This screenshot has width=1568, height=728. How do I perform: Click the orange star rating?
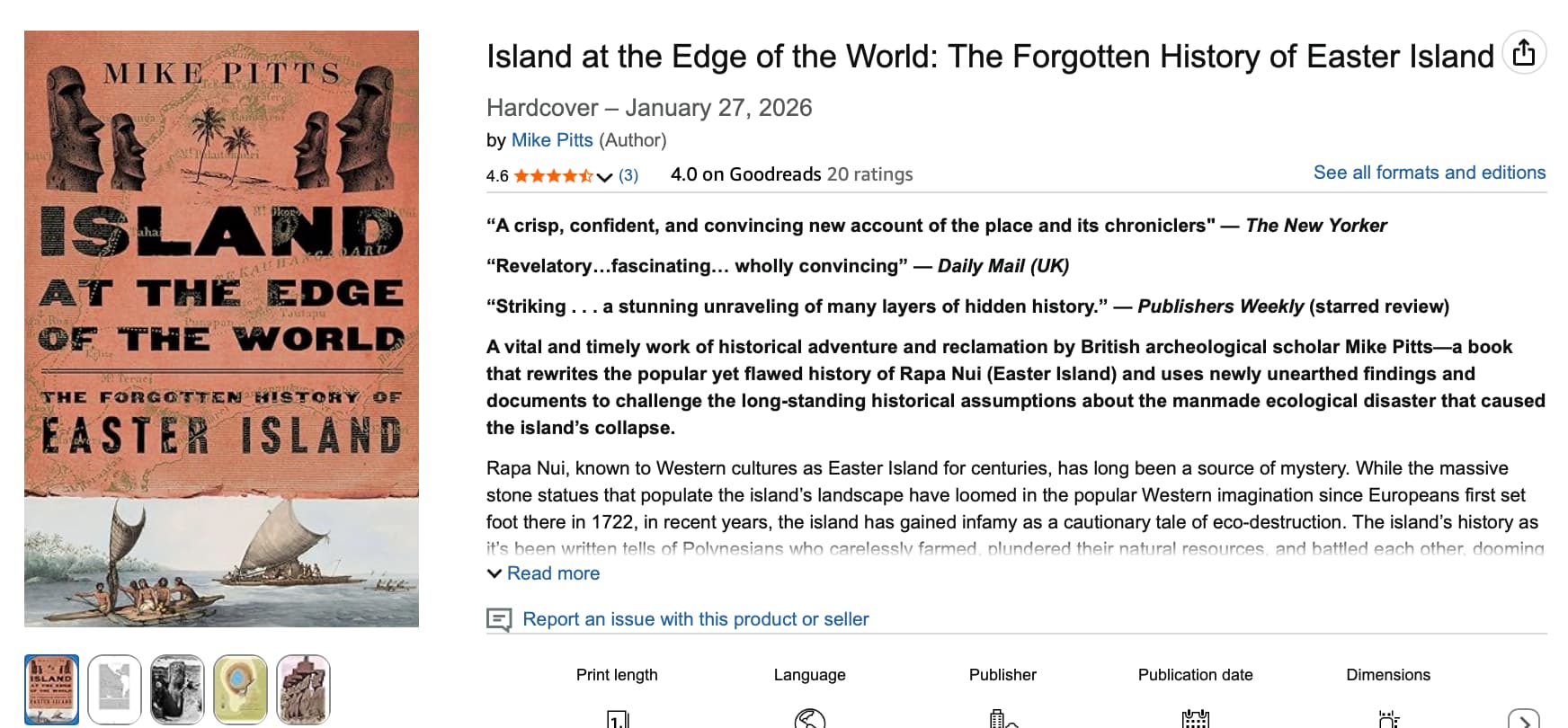point(553,176)
